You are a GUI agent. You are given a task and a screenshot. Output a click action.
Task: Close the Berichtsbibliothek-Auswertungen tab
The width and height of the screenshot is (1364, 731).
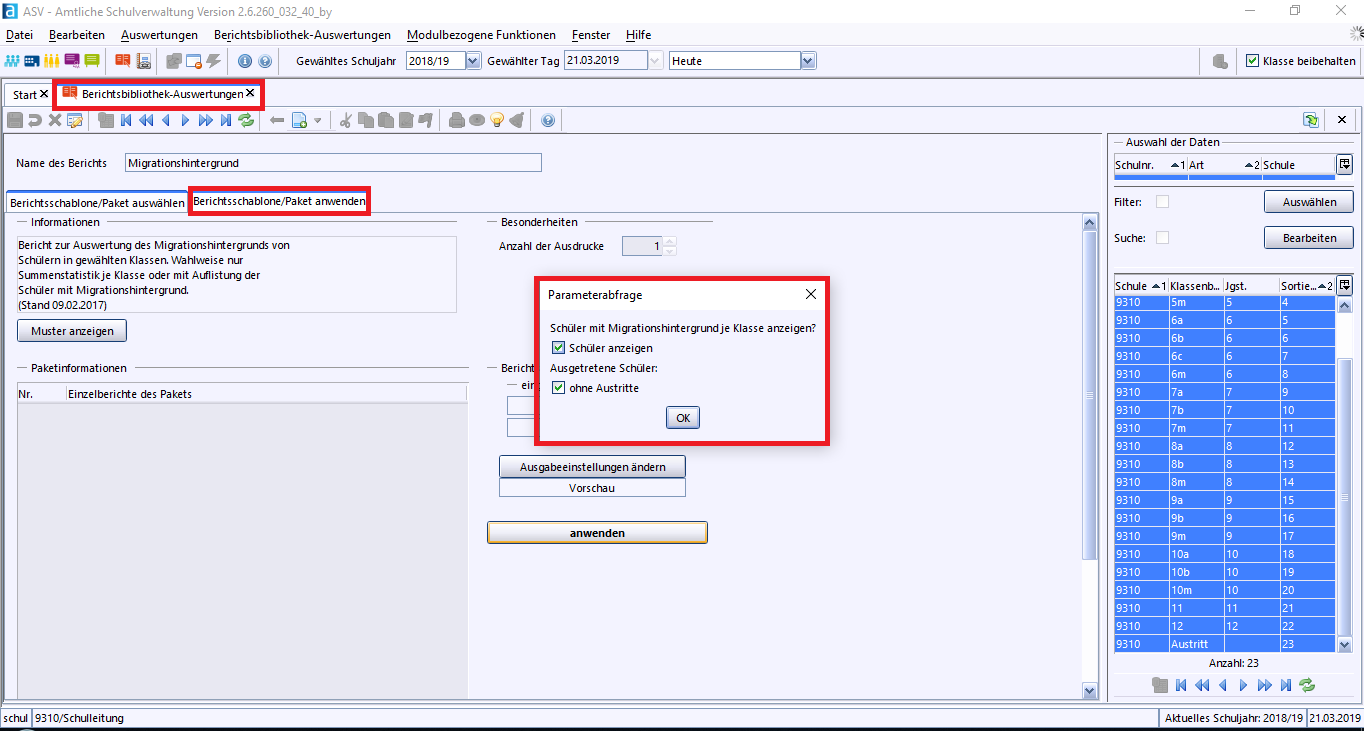(x=250, y=94)
